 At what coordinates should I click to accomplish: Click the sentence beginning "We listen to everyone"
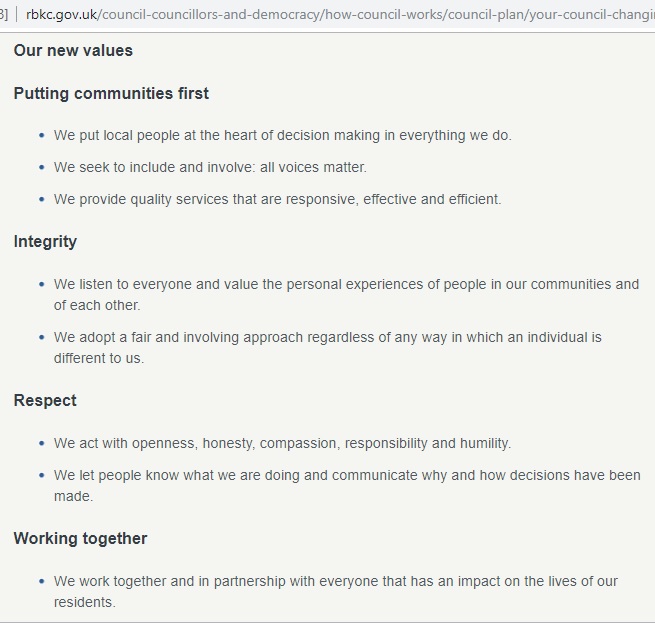346,284
